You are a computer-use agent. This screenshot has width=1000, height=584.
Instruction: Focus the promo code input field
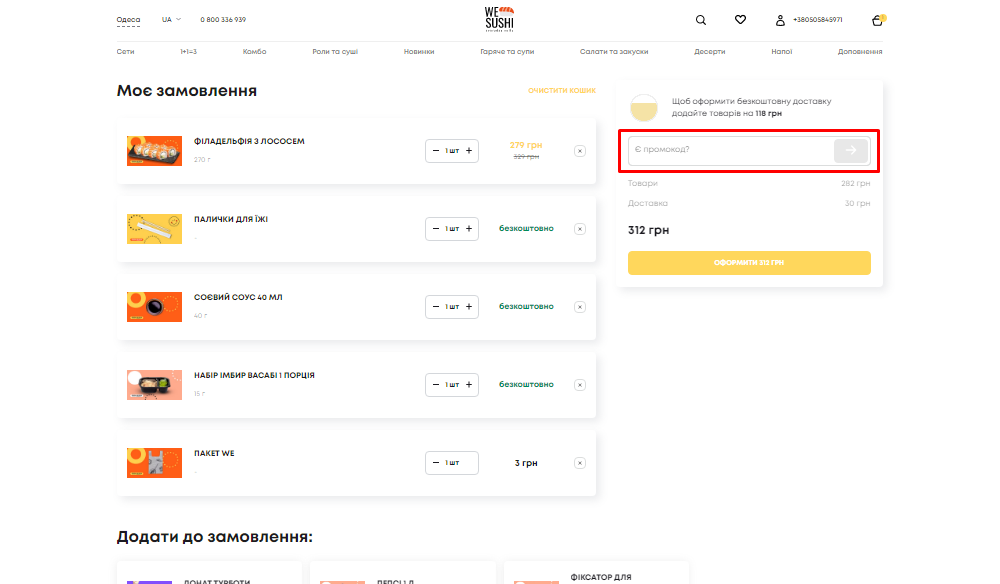coord(730,150)
